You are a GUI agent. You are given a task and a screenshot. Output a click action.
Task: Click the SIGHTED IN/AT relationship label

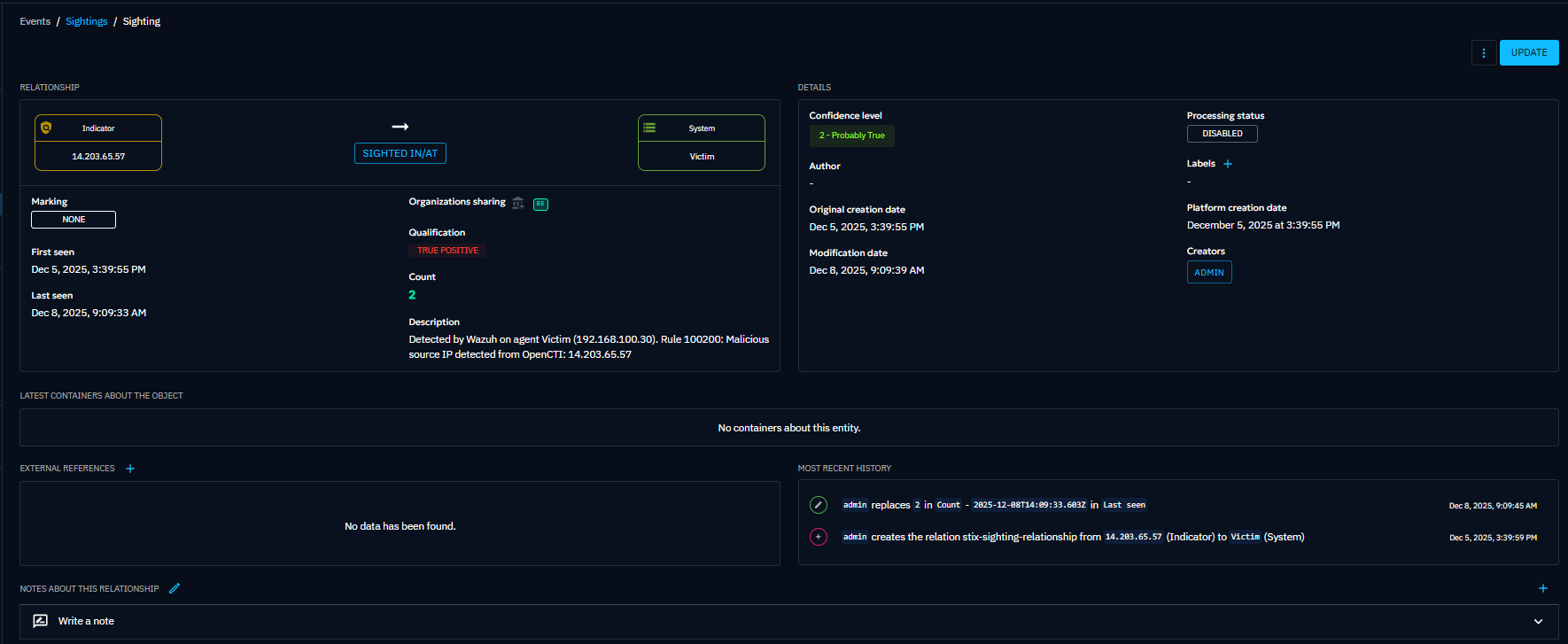pos(400,153)
